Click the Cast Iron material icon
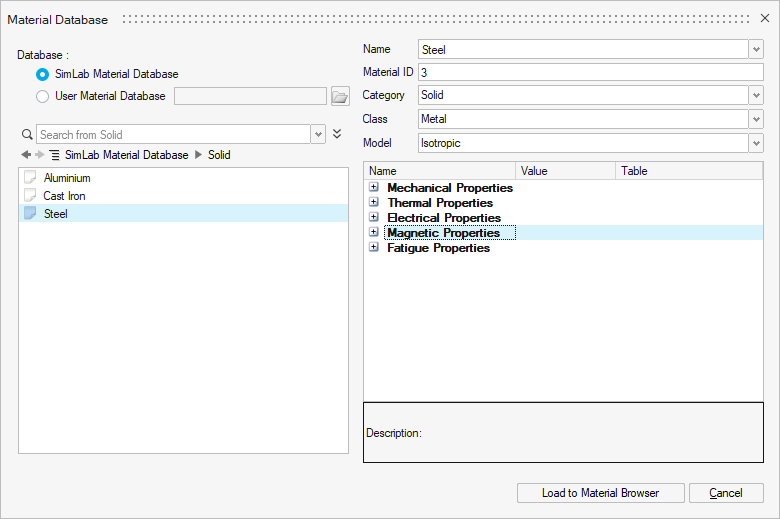Screen dimensions: 780x519 point(30,196)
